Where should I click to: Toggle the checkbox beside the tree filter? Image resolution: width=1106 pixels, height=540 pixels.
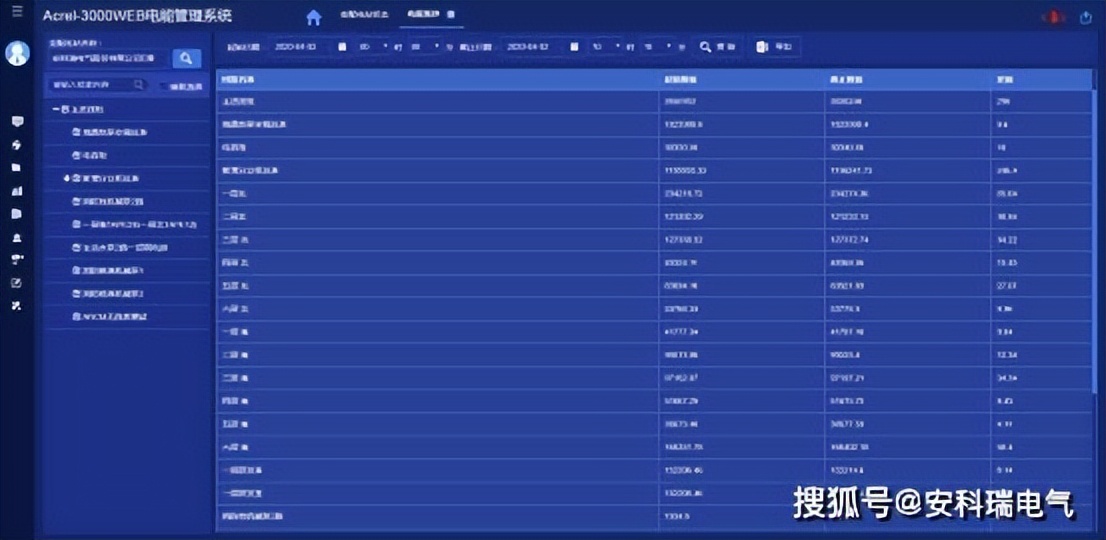tap(163, 87)
